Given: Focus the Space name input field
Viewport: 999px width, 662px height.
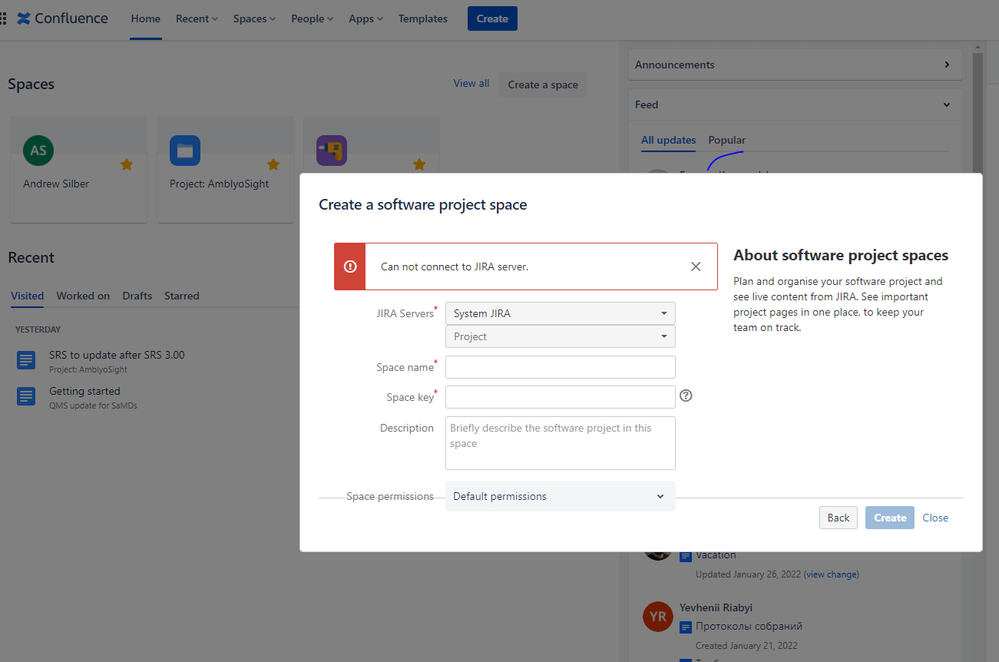Looking at the screenshot, I should point(560,367).
